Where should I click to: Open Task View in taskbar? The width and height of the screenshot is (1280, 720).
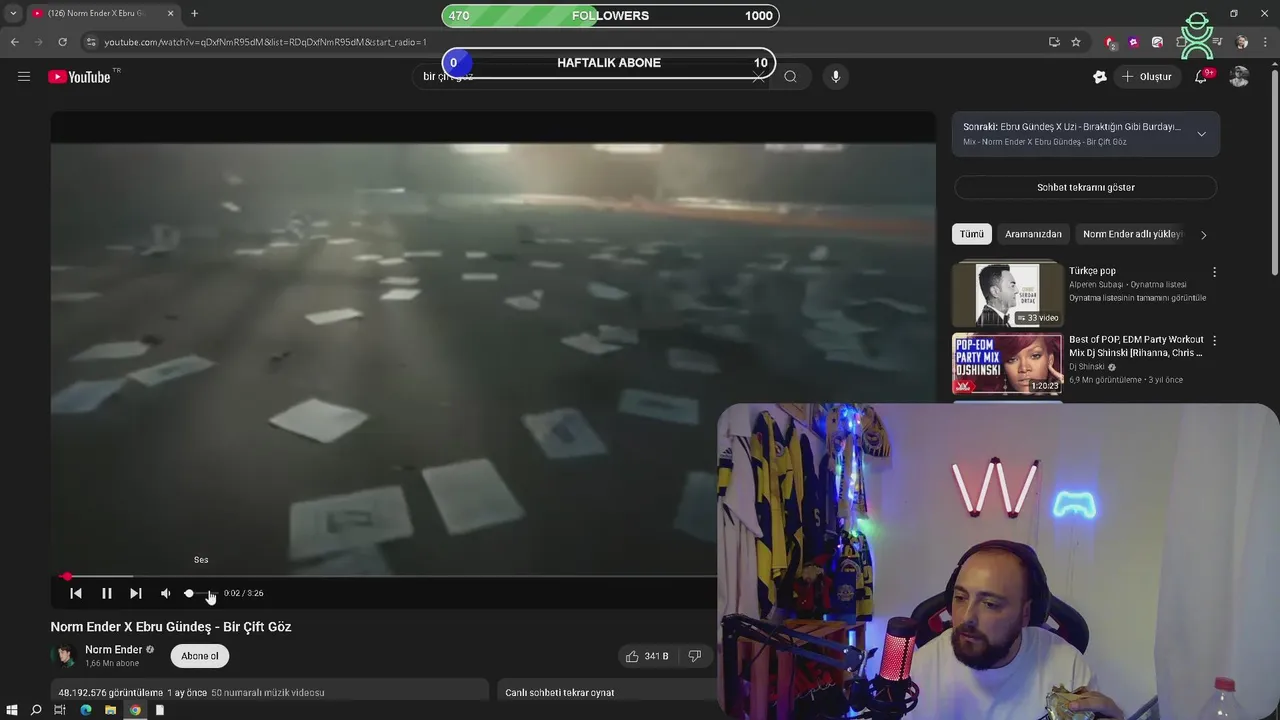click(60, 710)
